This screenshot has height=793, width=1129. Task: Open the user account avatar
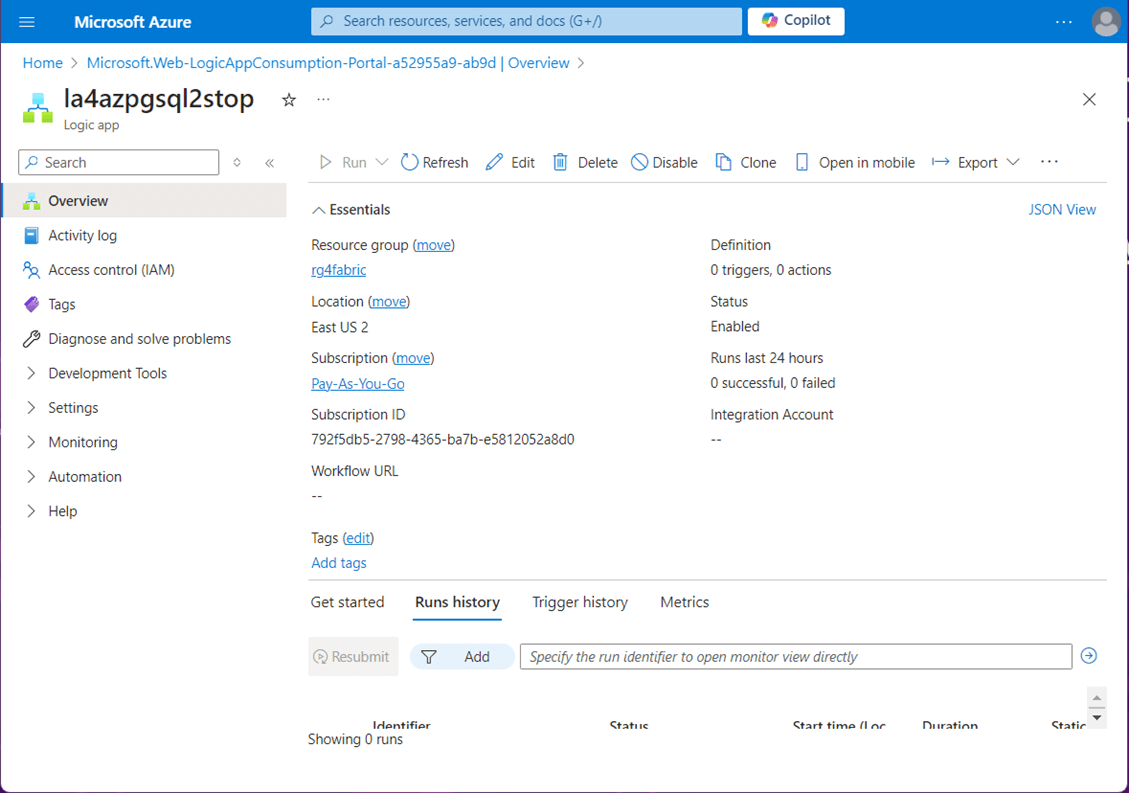pyautogui.click(x=1105, y=22)
